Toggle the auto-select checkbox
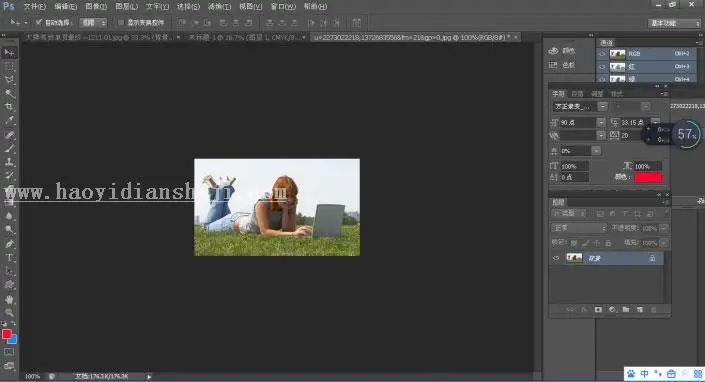The height and width of the screenshot is (382, 705). pos(39,22)
